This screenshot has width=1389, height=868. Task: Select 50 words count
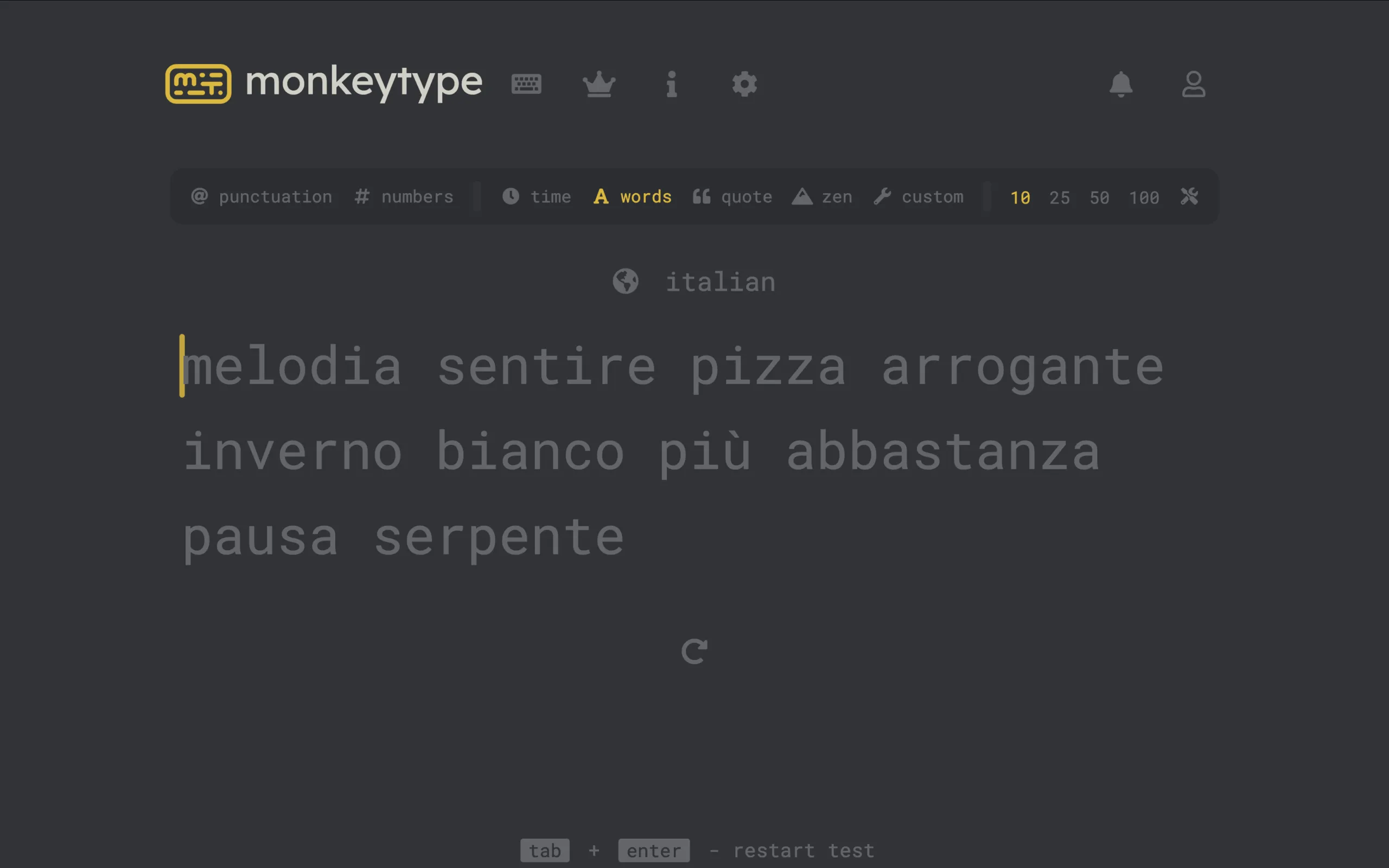(x=1099, y=197)
